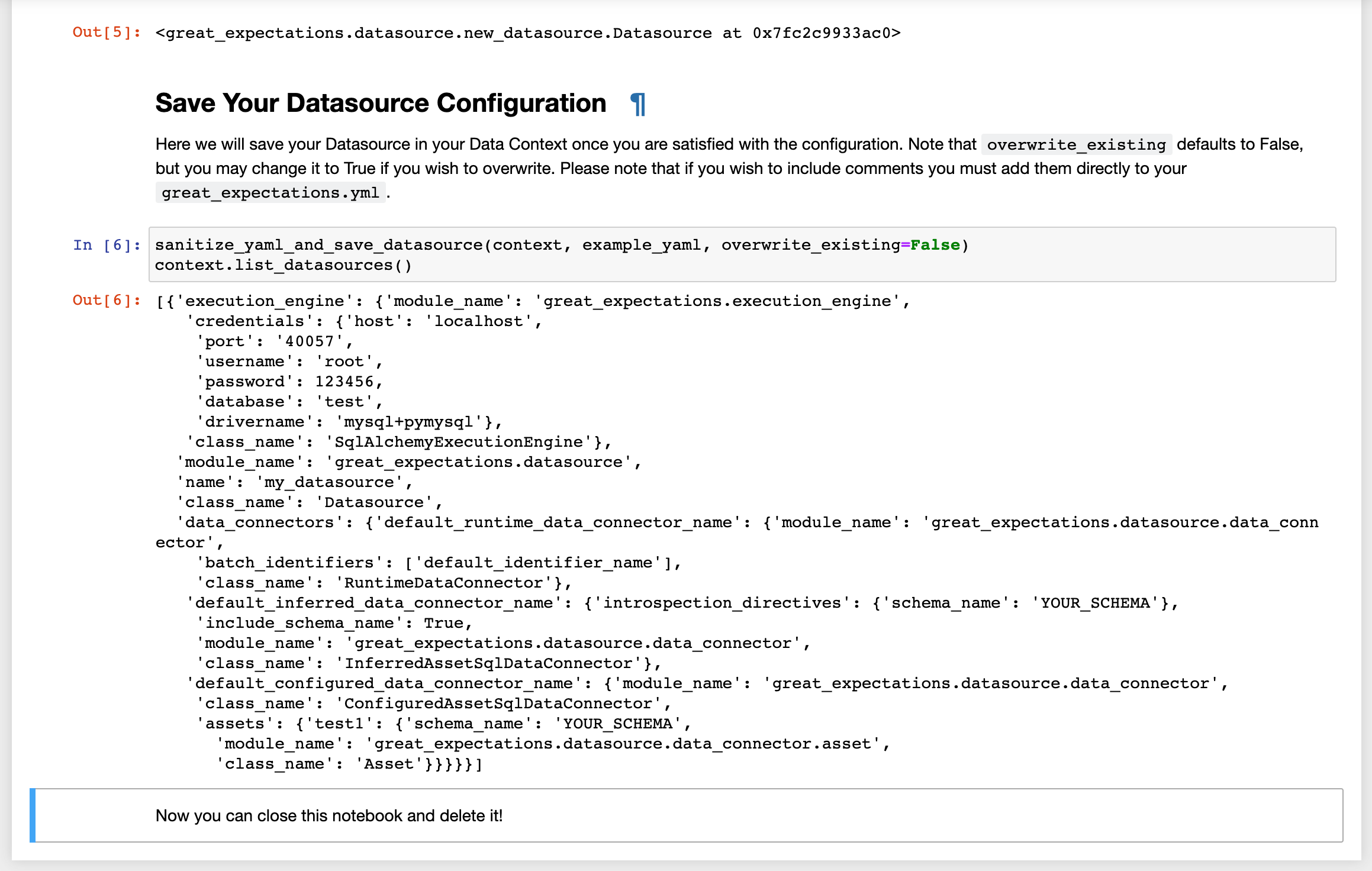Click the In [6] cell prompt
The height and width of the screenshot is (871, 1372).
[x=107, y=245]
